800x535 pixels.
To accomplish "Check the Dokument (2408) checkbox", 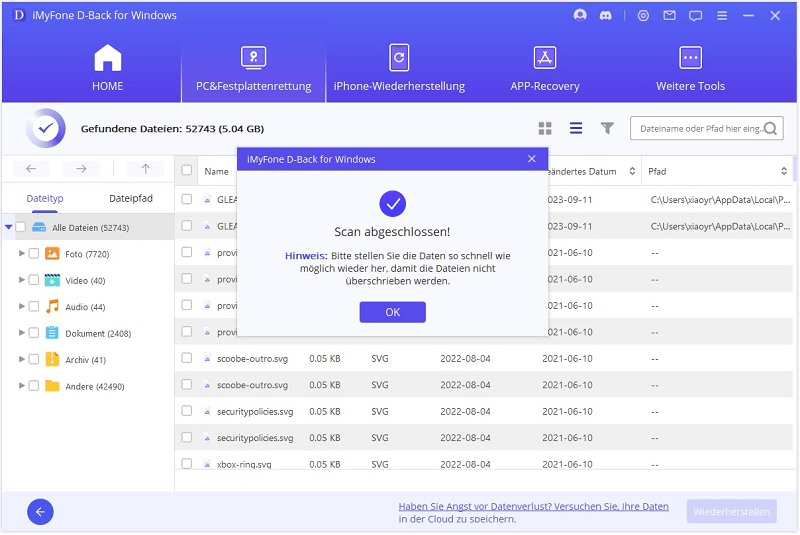I will [x=34, y=333].
